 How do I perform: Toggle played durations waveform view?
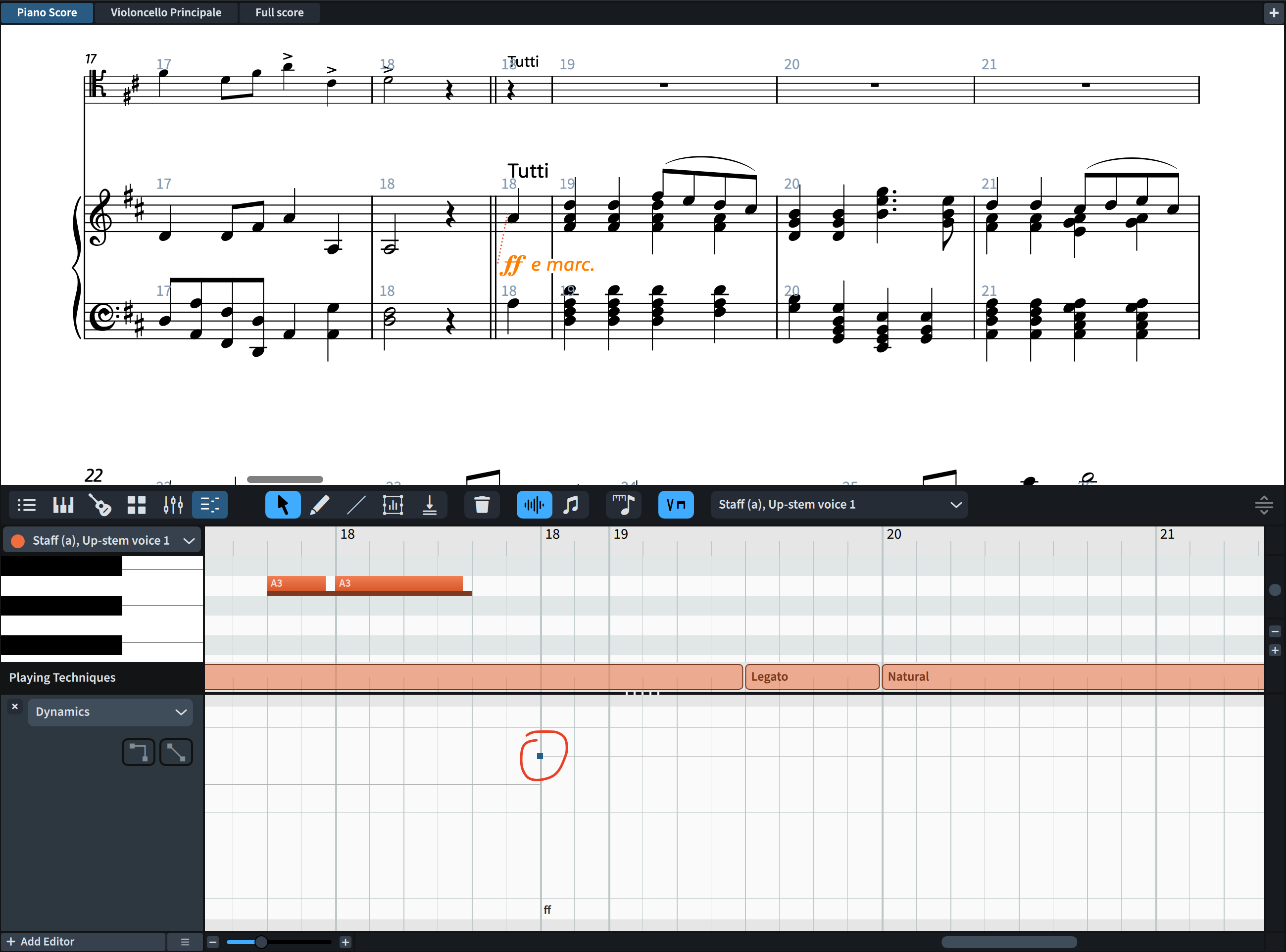(x=534, y=505)
